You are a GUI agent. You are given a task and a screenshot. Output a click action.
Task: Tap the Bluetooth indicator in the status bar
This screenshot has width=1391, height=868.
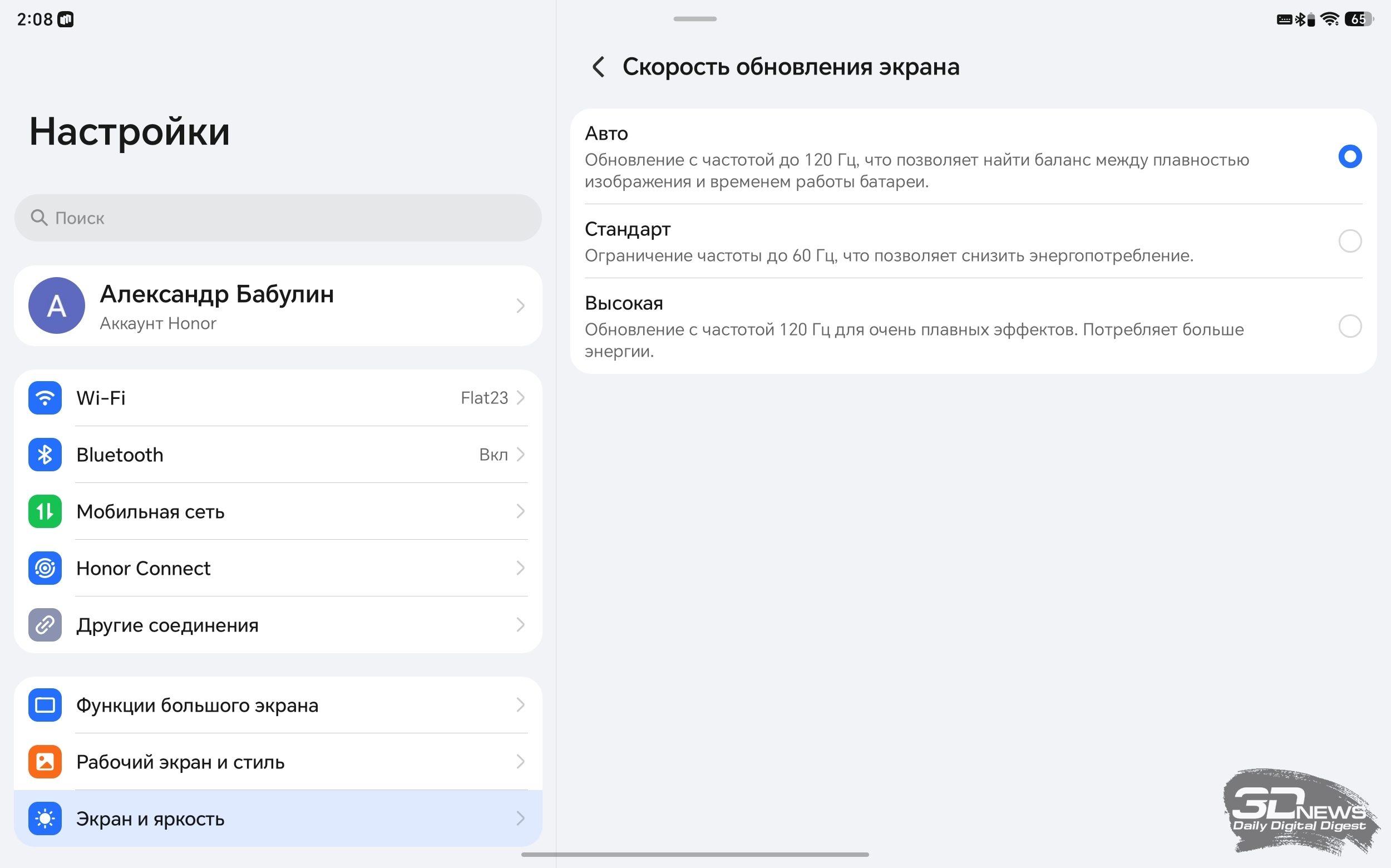[1300, 19]
